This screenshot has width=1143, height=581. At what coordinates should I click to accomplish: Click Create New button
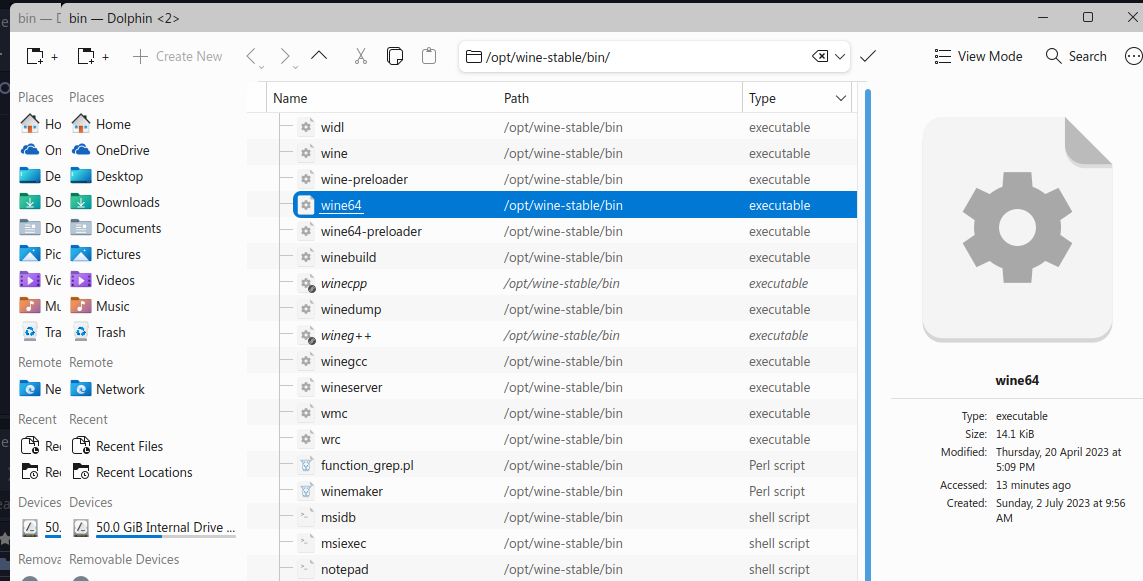pos(177,56)
